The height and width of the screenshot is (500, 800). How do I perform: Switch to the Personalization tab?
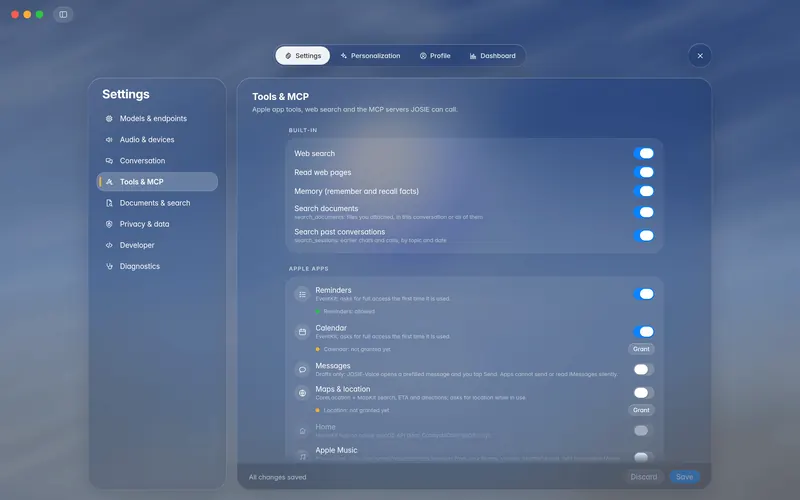click(x=370, y=56)
